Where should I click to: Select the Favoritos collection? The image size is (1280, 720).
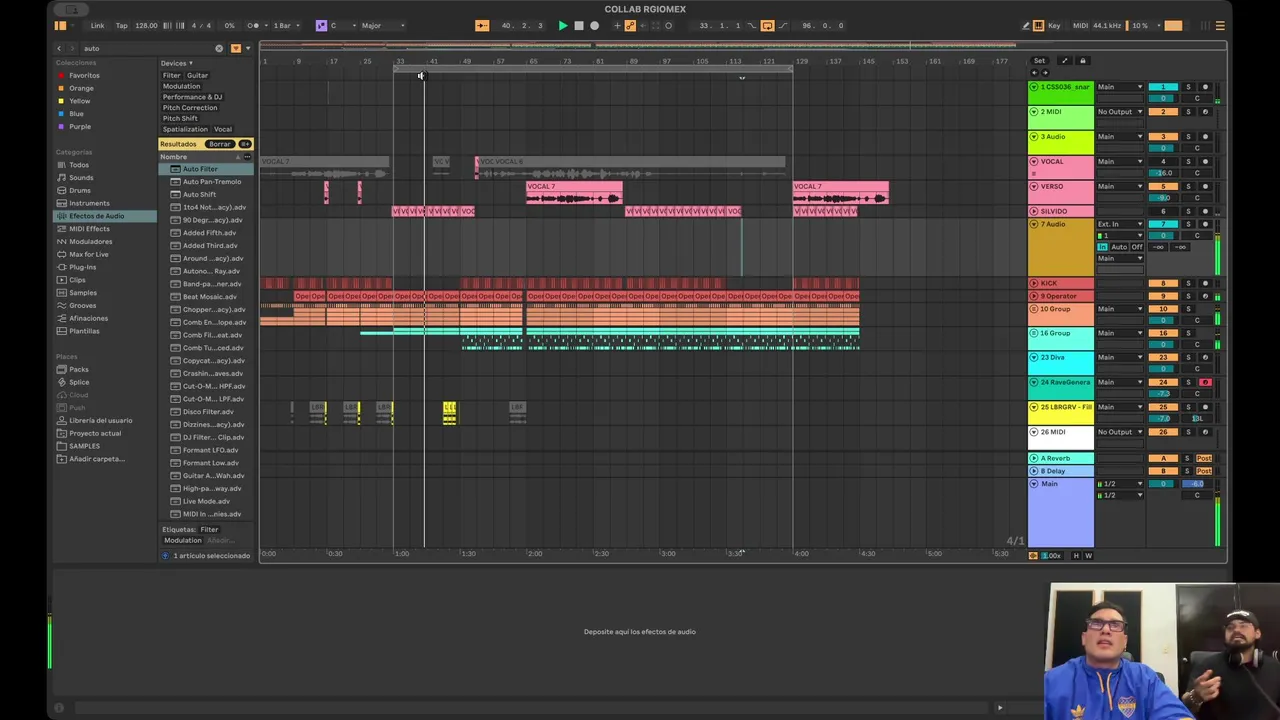[x=84, y=75]
